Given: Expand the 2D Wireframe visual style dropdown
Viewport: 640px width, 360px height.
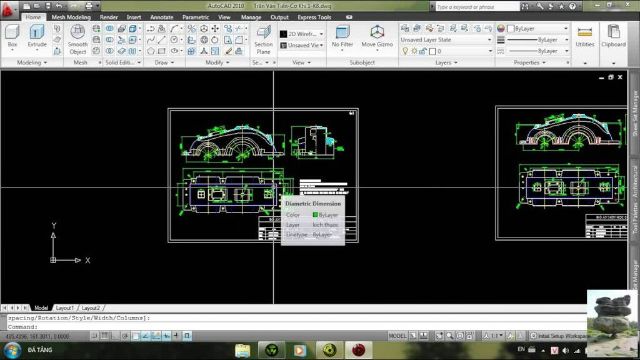Looking at the screenshot, I should click(x=302, y=34).
